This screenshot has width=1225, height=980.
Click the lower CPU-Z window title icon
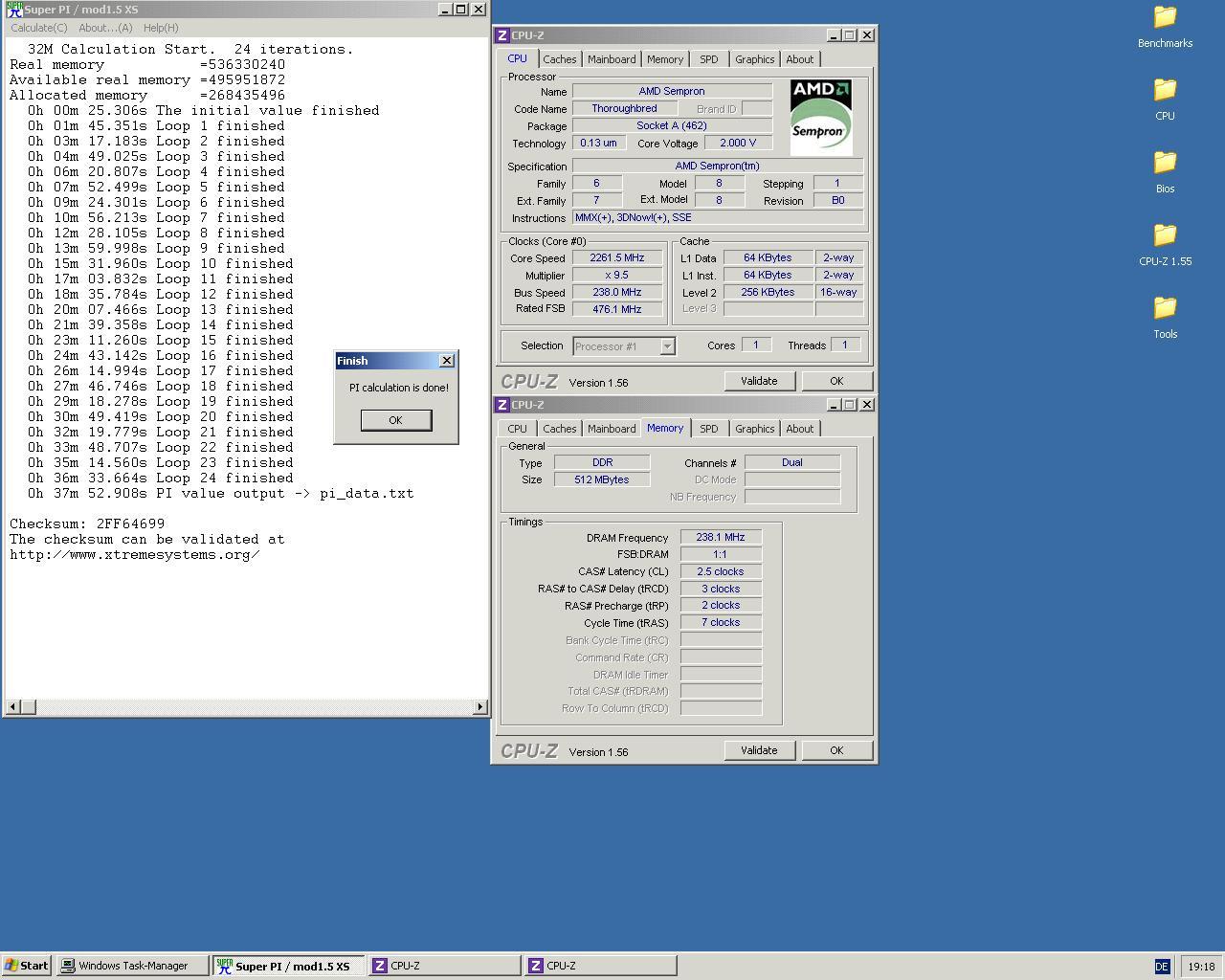click(x=501, y=405)
